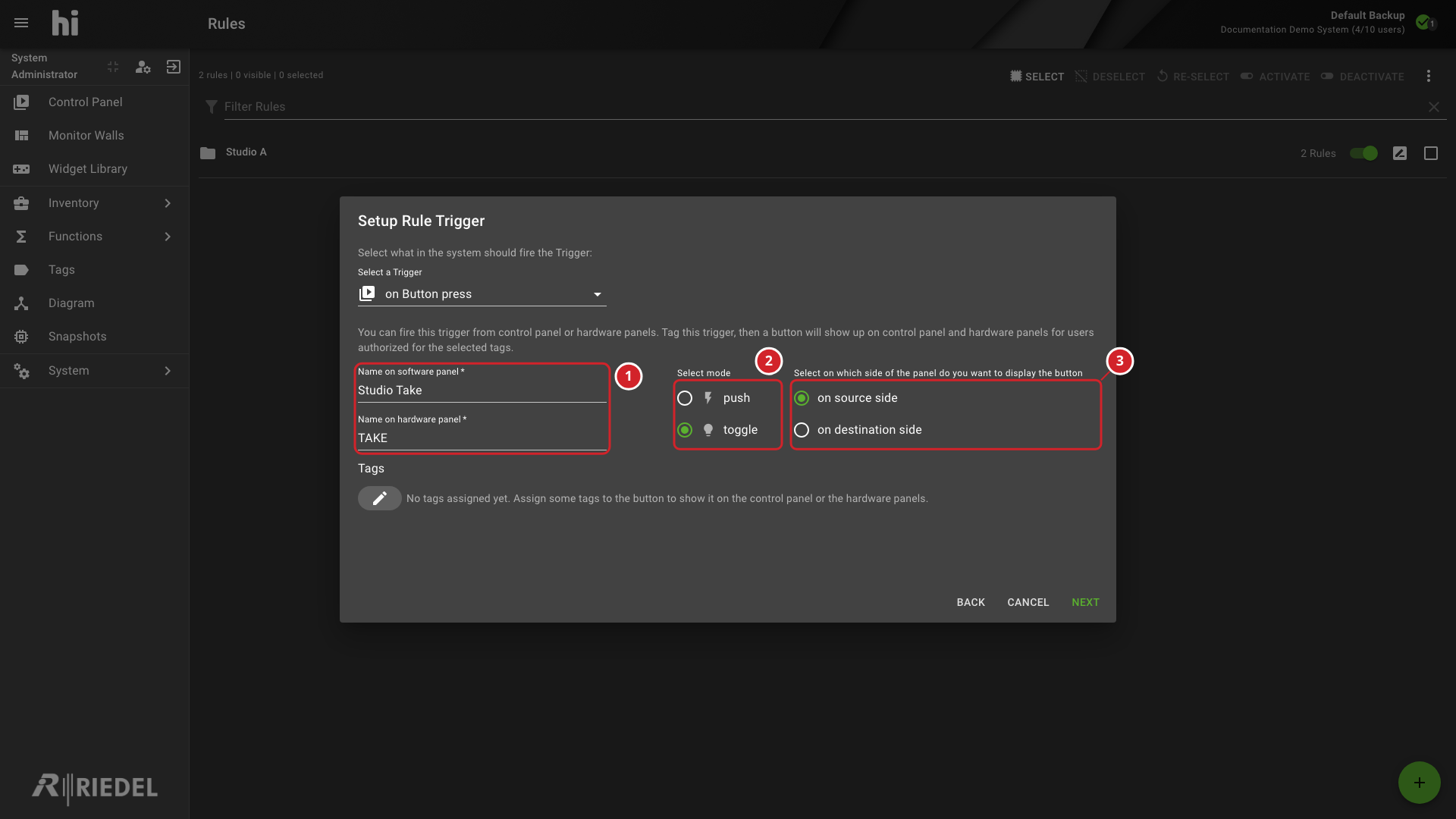The image size is (1456, 819).
Task: Click the Name on hardware panel field
Action: (482, 438)
